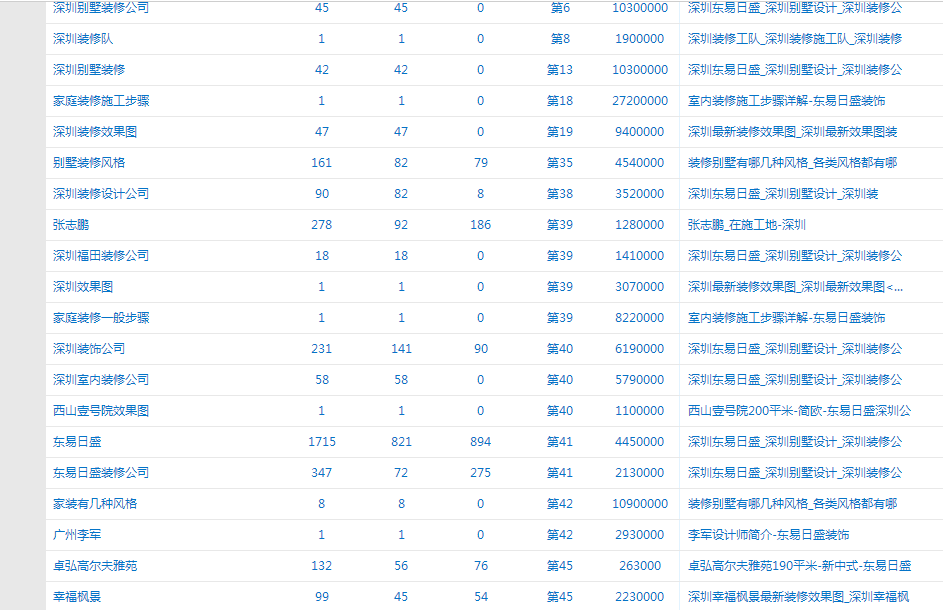
Task: Select result count 4540000
Action: click(x=640, y=163)
